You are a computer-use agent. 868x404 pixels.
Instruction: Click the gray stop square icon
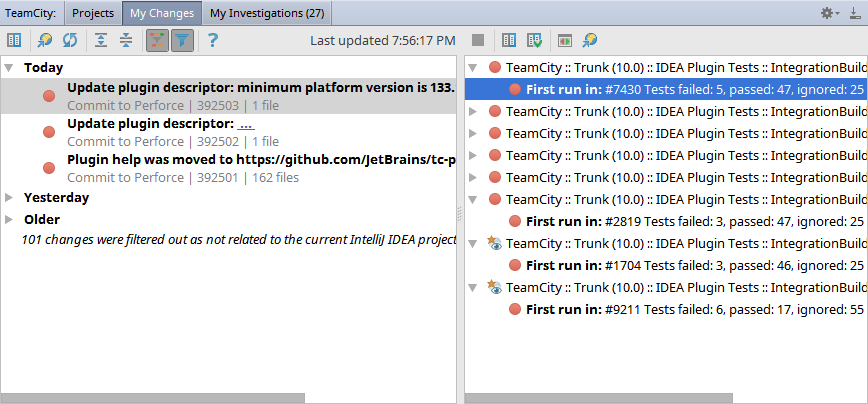click(478, 40)
